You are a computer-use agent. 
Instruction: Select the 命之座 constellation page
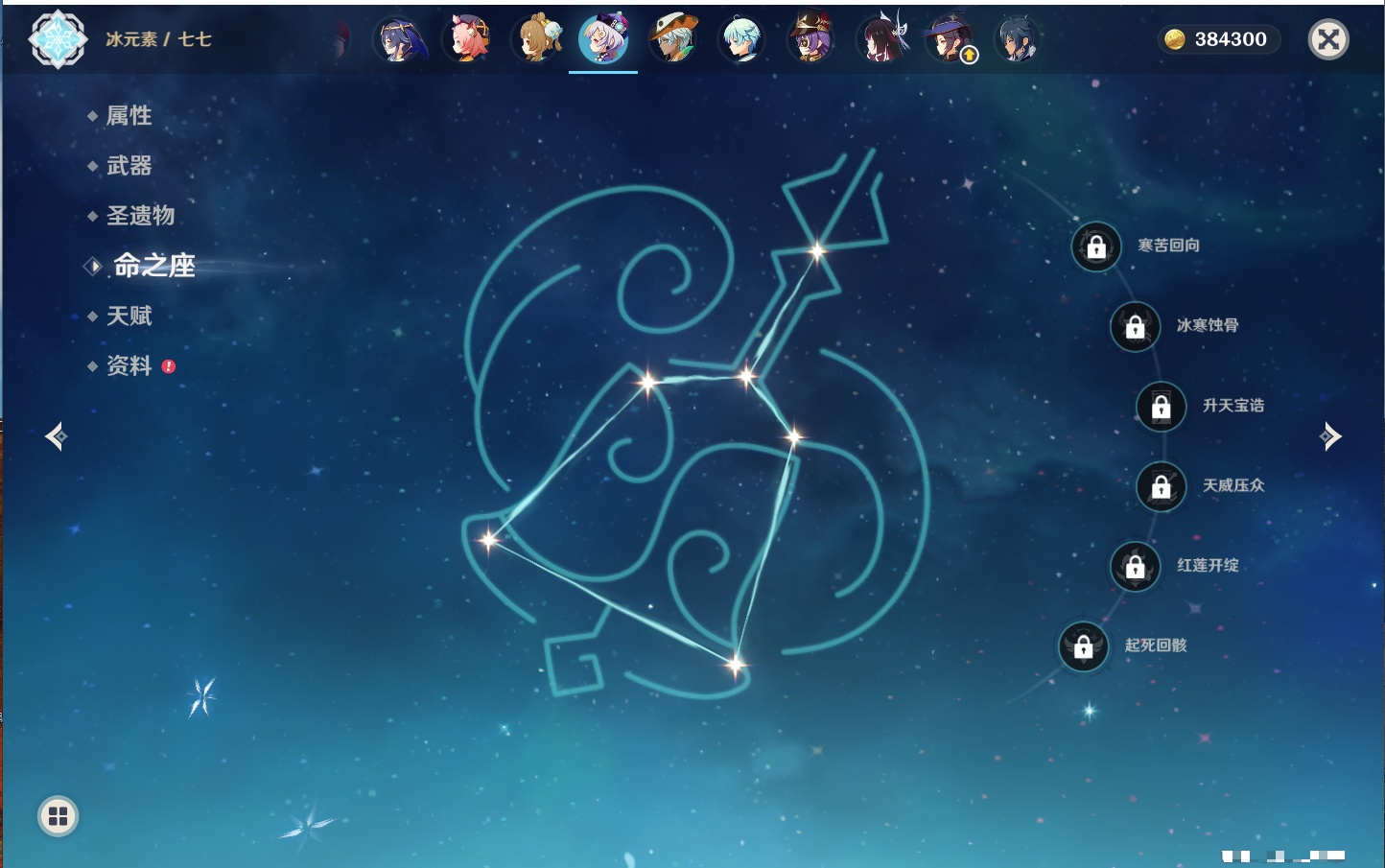coord(153,266)
